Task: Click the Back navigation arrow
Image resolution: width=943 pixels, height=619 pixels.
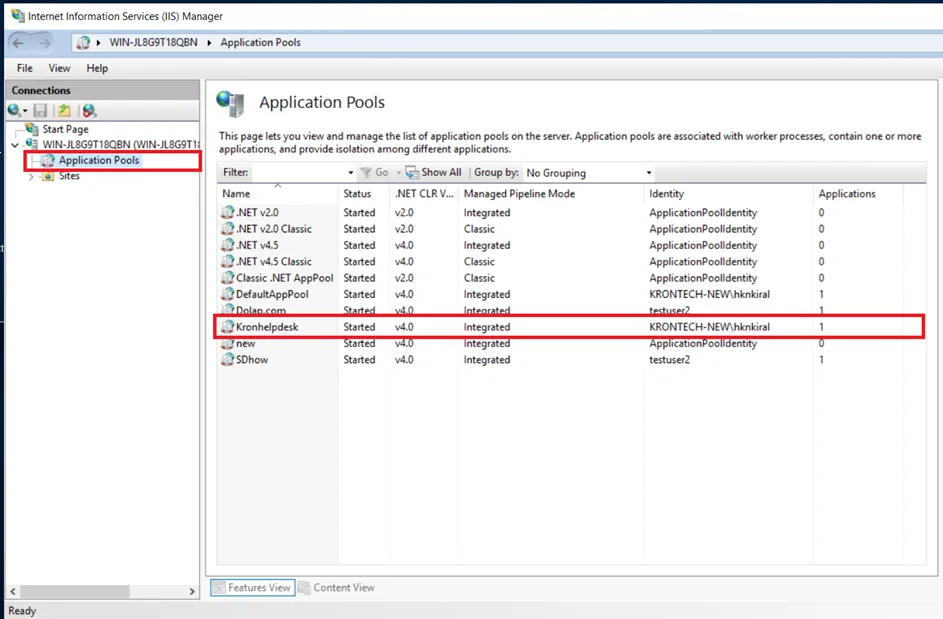Action: click(18, 43)
